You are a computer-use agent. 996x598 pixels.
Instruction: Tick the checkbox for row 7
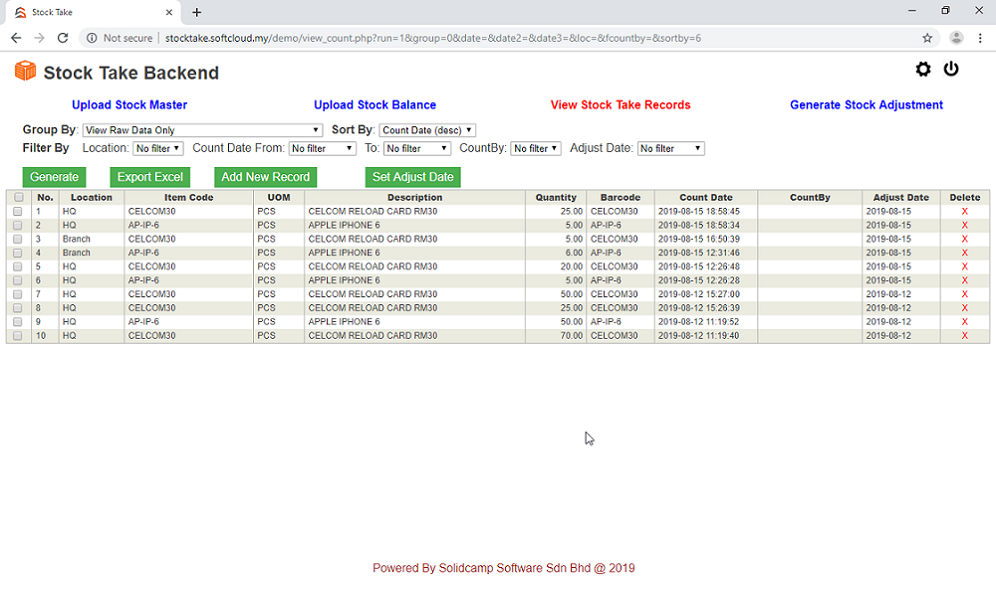point(18,295)
